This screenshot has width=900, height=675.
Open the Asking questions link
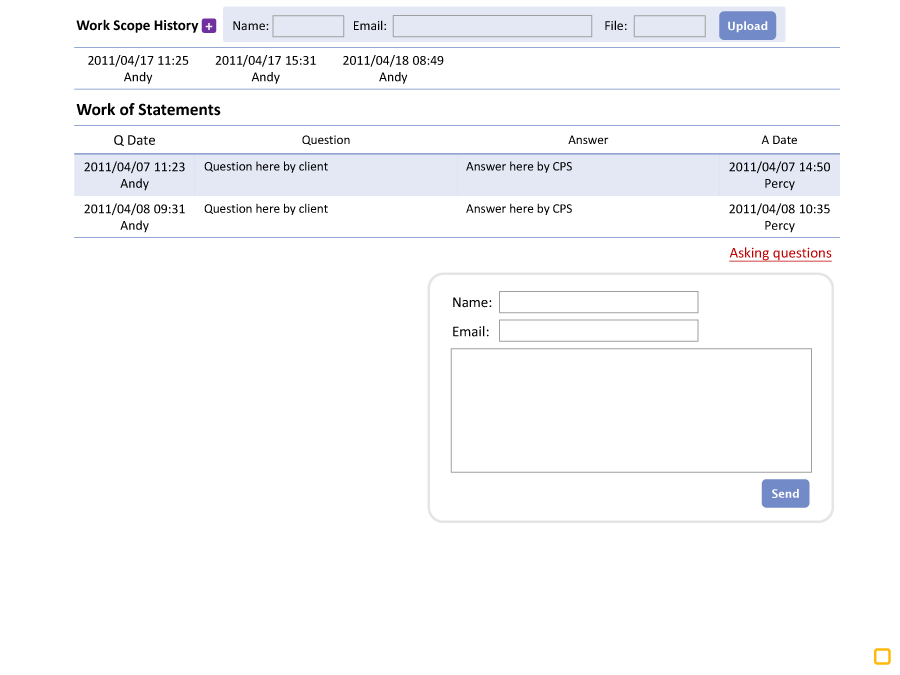click(x=780, y=253)
